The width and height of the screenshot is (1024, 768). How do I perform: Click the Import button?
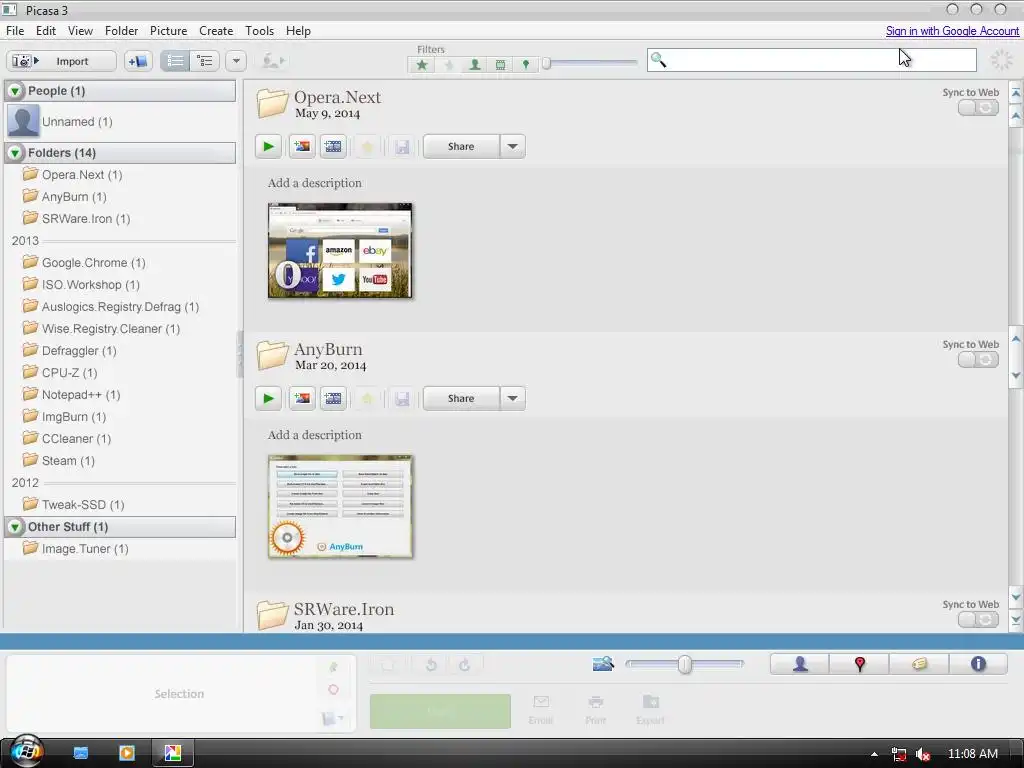click(x=61, y=61)
